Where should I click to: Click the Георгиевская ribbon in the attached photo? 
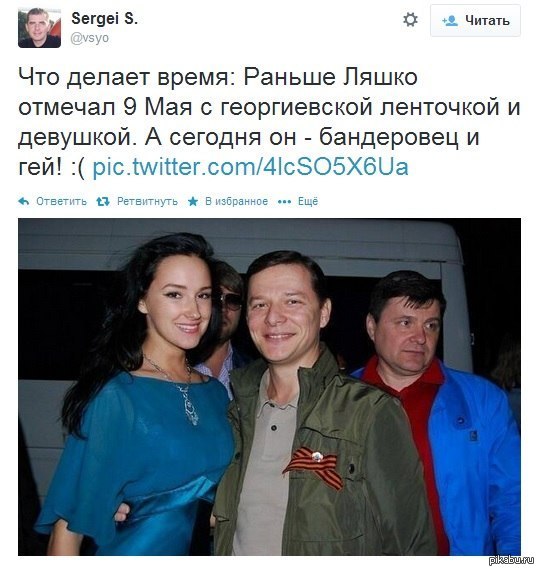(x=314, y=467)
